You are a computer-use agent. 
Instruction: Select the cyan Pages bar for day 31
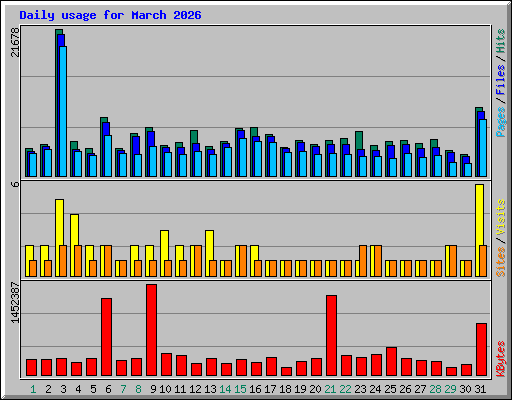(x=483, y=148)
